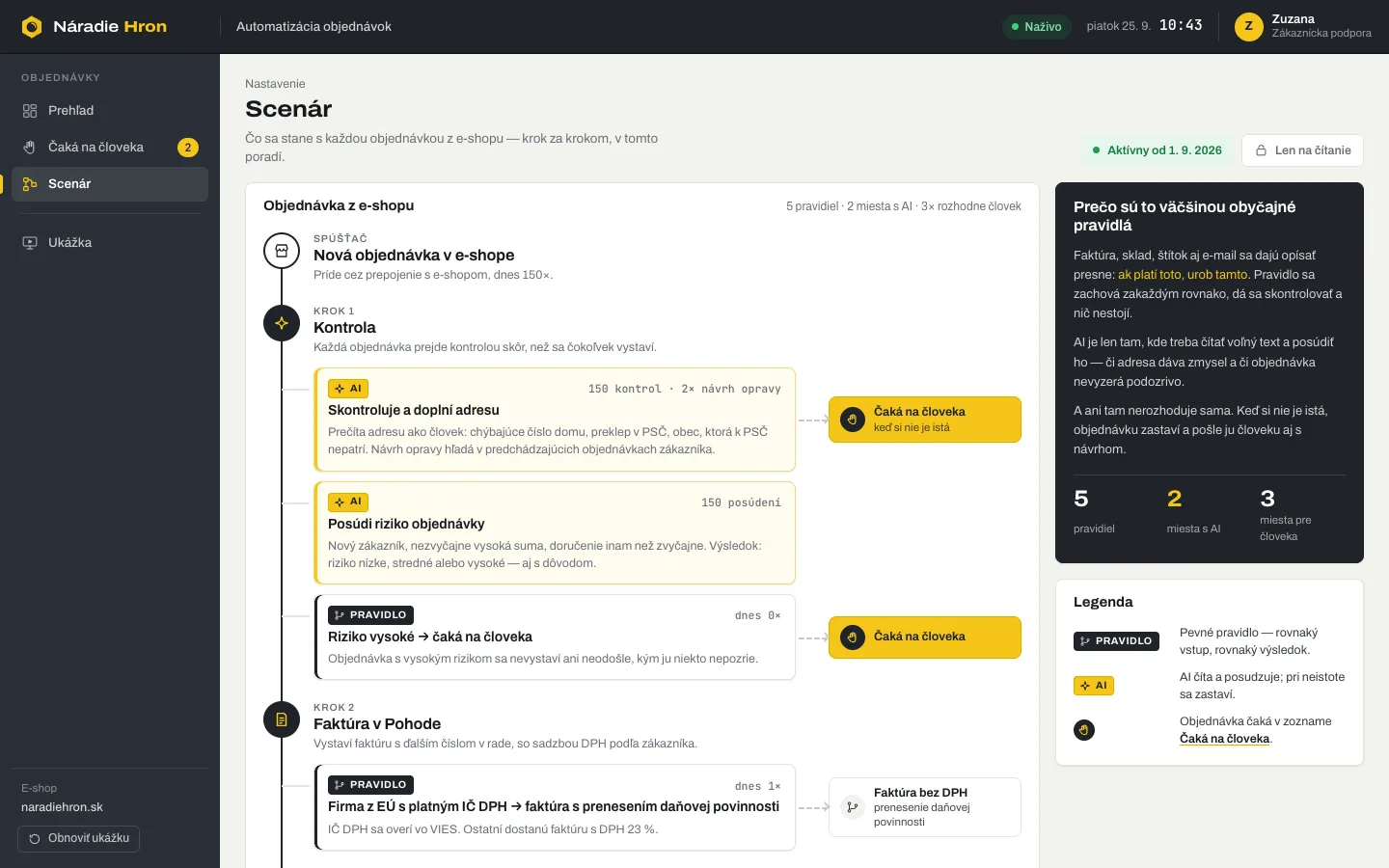Click hand icon in "keď si nie je istá" card

pyautogui.click(x=853, y=420)
